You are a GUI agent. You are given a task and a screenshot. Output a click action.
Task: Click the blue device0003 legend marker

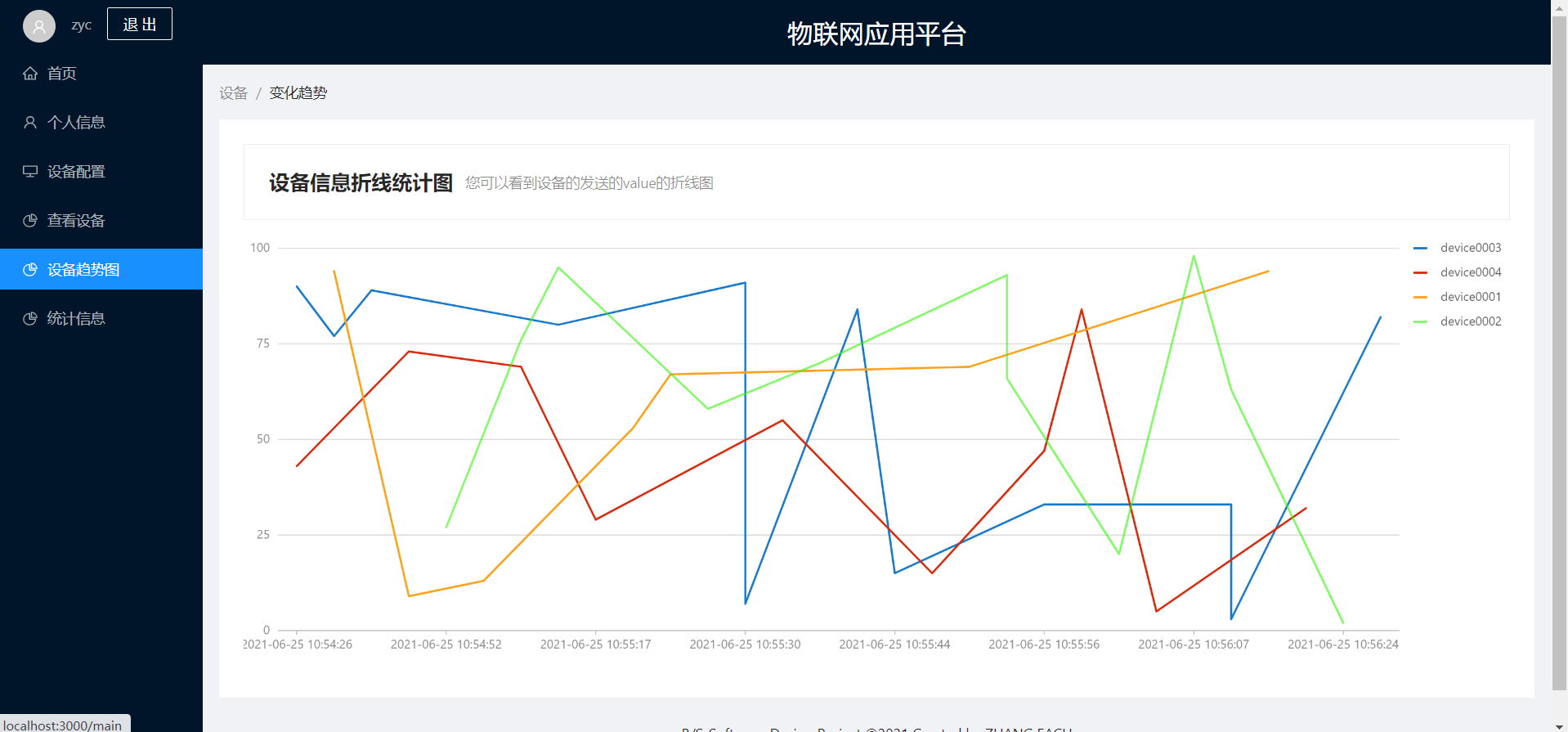[x=1420, y=248]
